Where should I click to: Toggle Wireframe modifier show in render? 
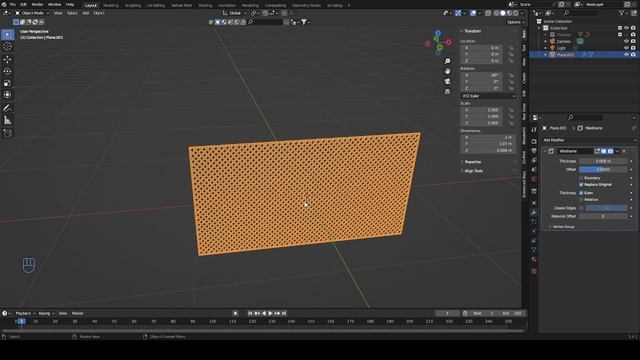(x=610, y=151)
